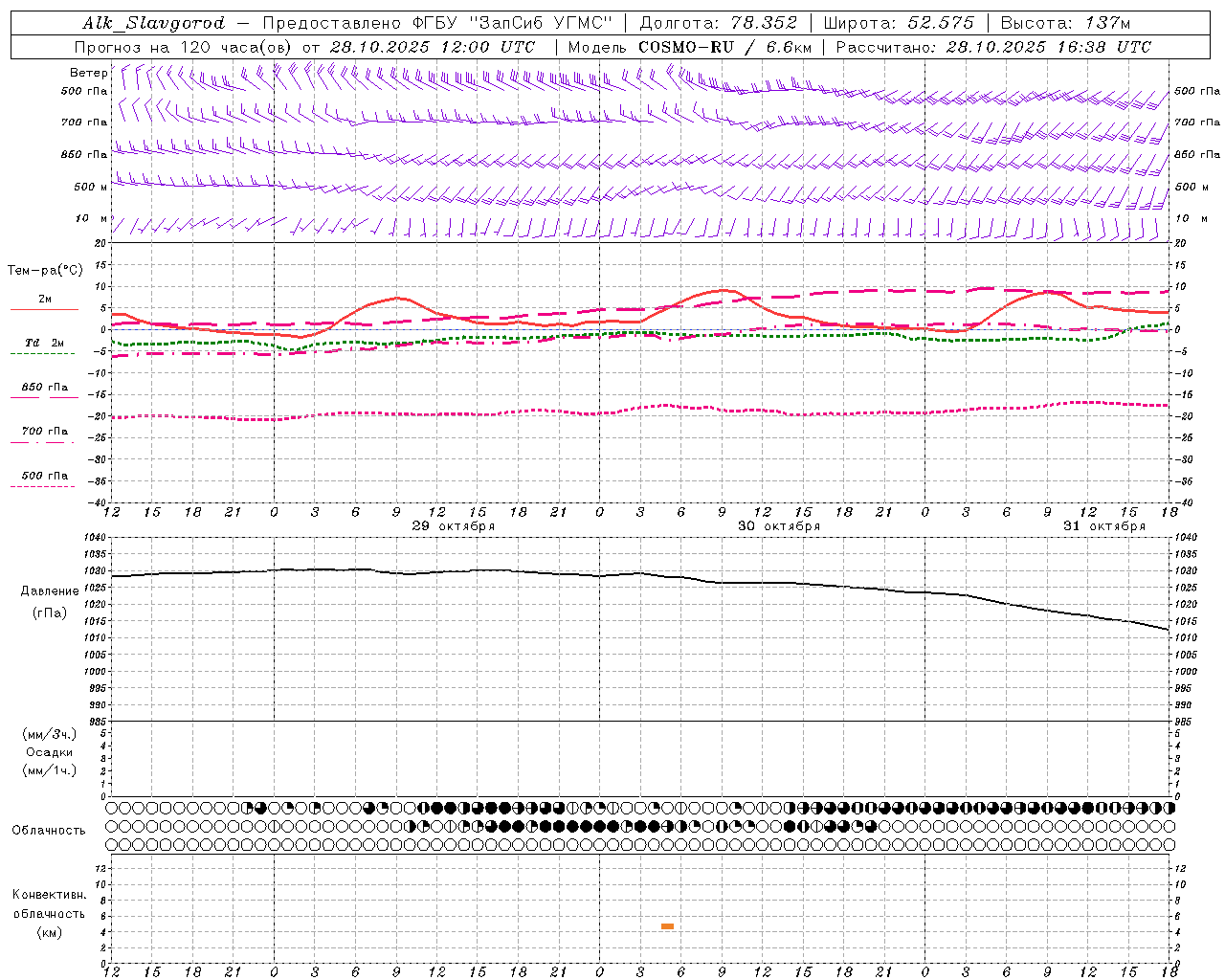Click the (км) unit label

point(50,932)
